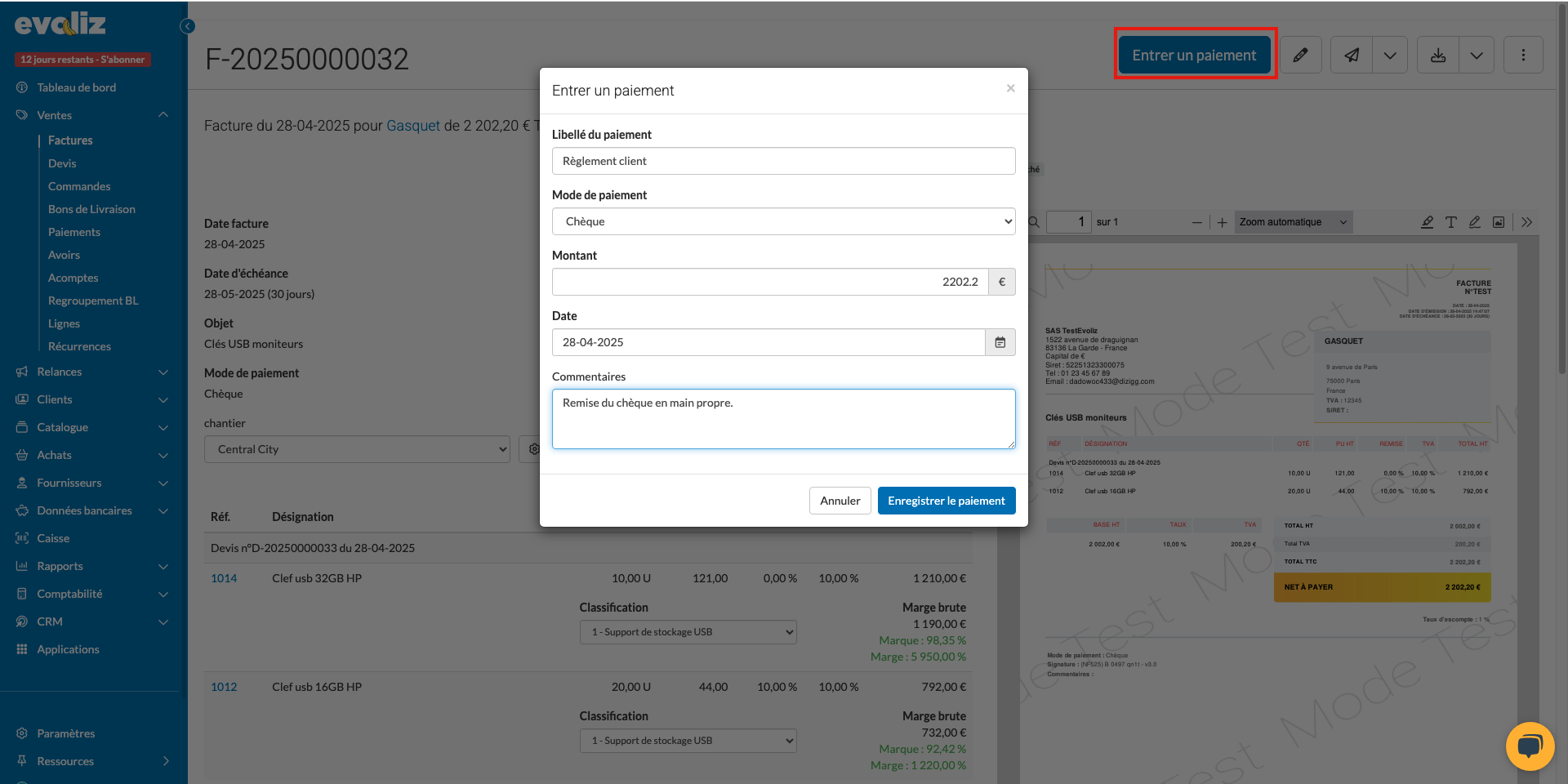The height and width of the screenshot is (784, 1568).
Task: Click the pencil edit invoice icon
Action: [1300, 56]
